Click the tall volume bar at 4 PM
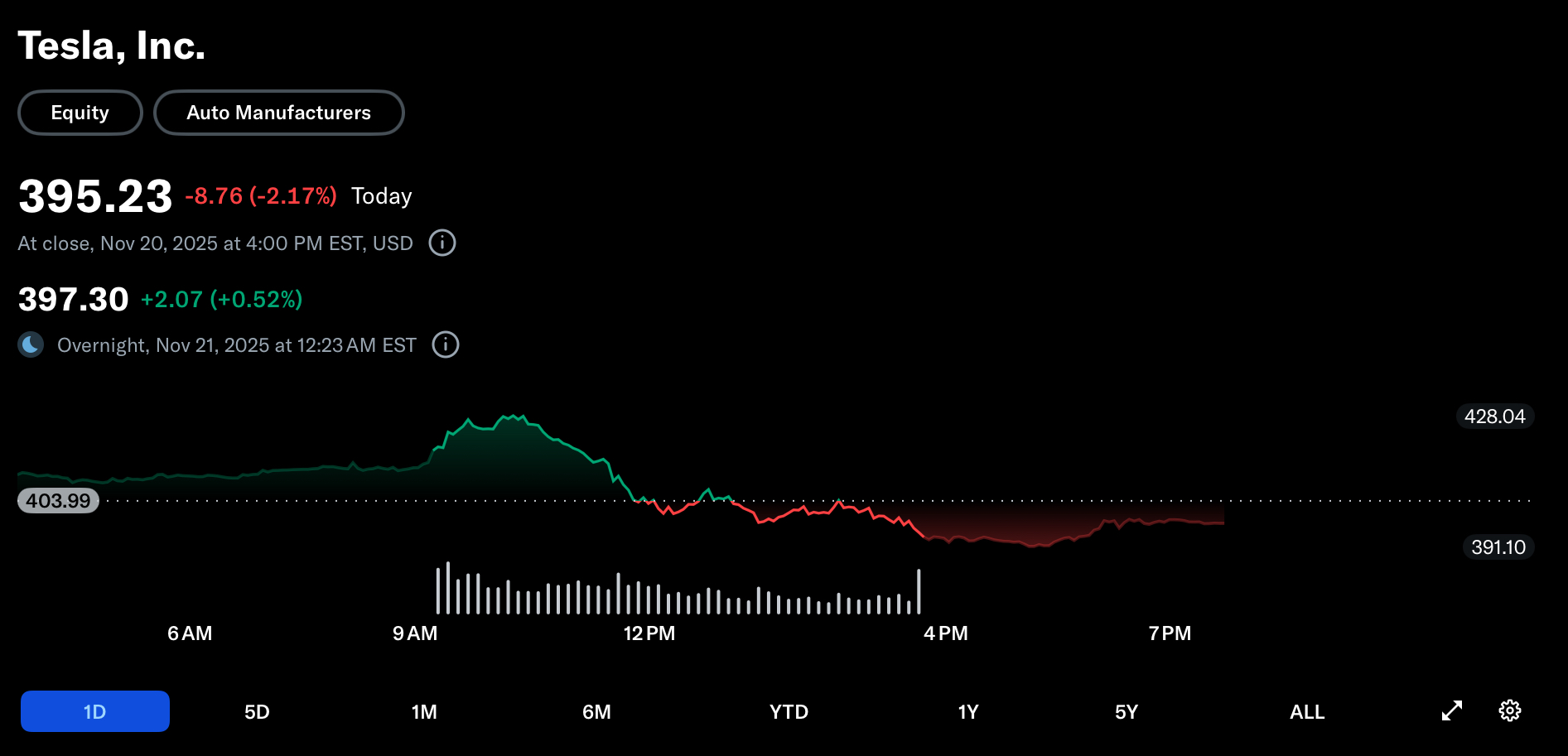The image size is (1568, 756). click(919, 591)
